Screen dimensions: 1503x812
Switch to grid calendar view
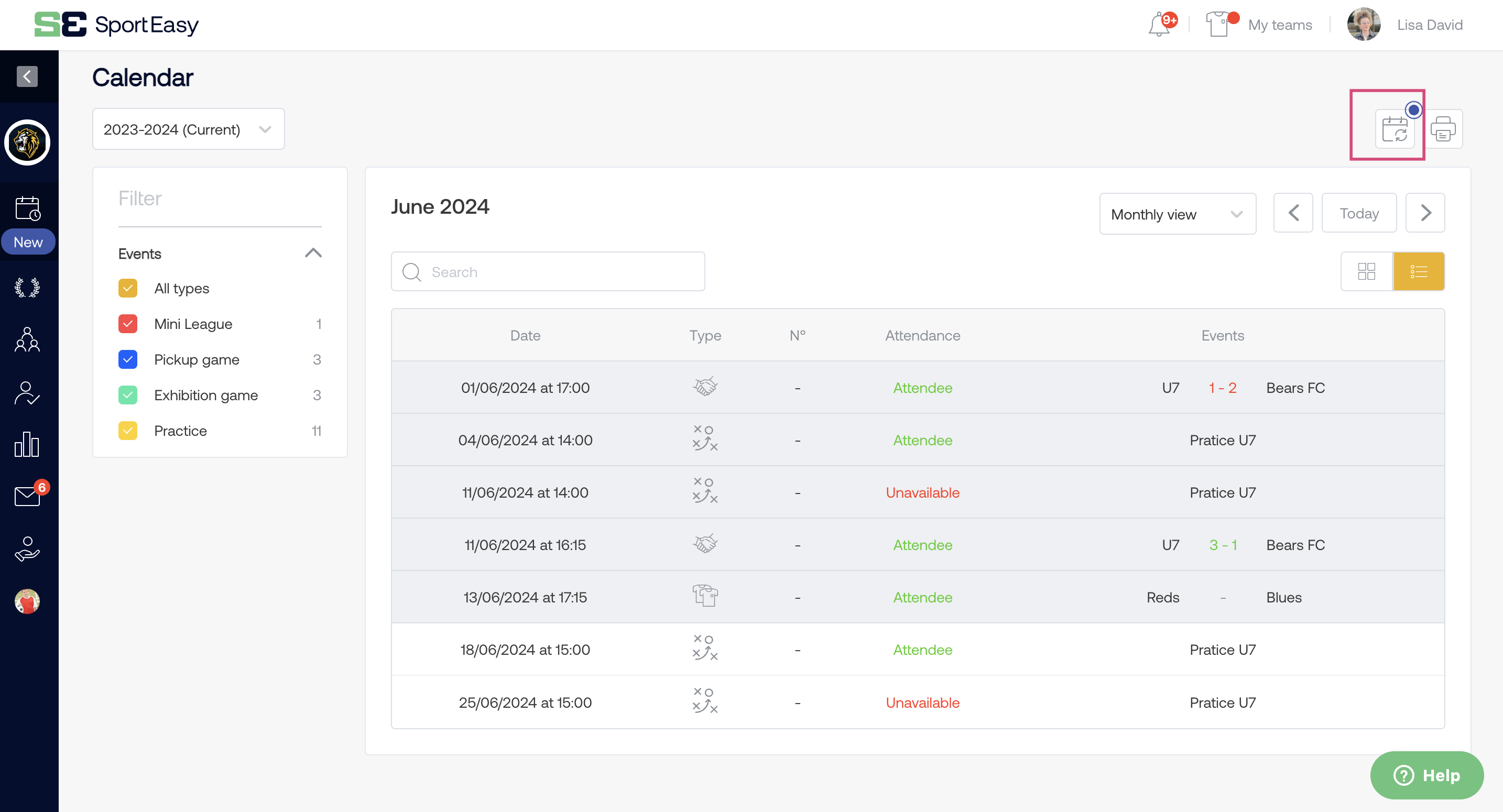click(x=1366, y=271)
